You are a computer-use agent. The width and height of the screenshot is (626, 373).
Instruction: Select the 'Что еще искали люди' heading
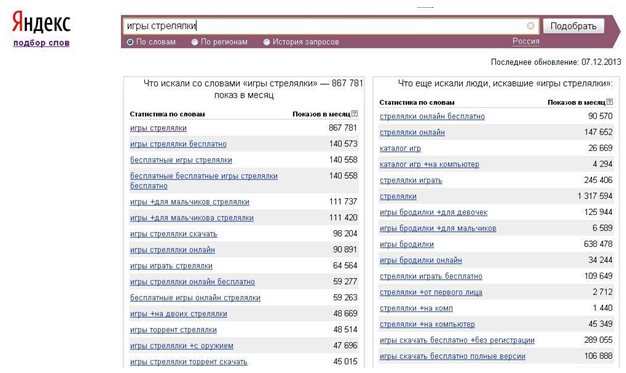click(x=505, y=83)
